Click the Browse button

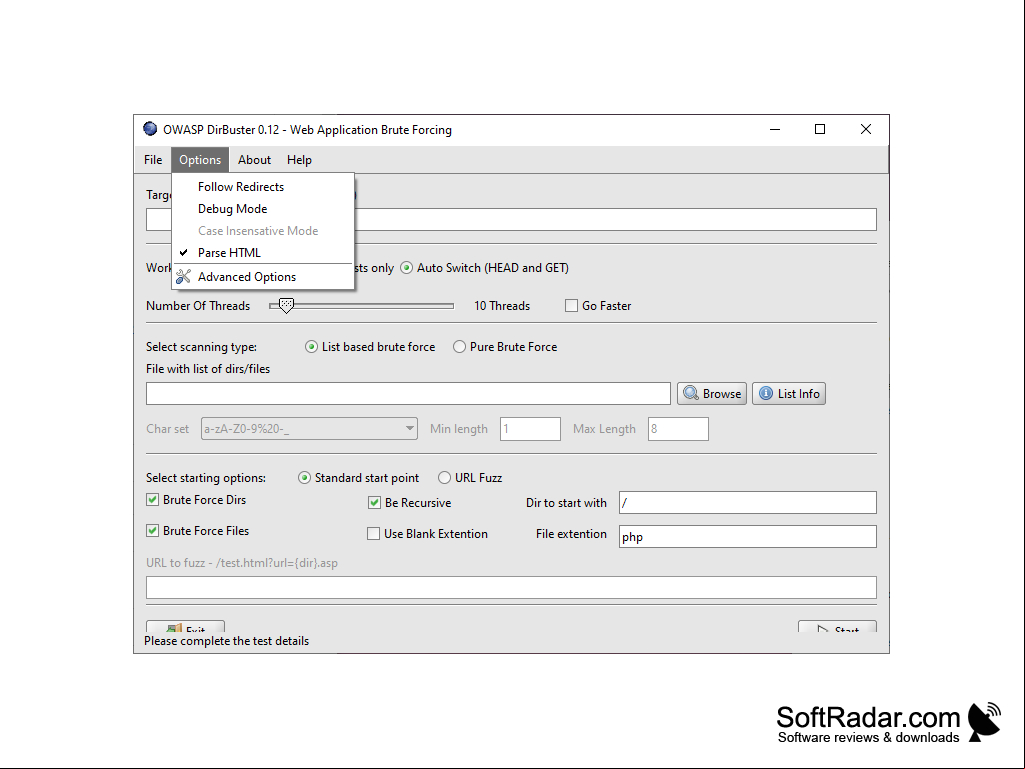[712, 394]
